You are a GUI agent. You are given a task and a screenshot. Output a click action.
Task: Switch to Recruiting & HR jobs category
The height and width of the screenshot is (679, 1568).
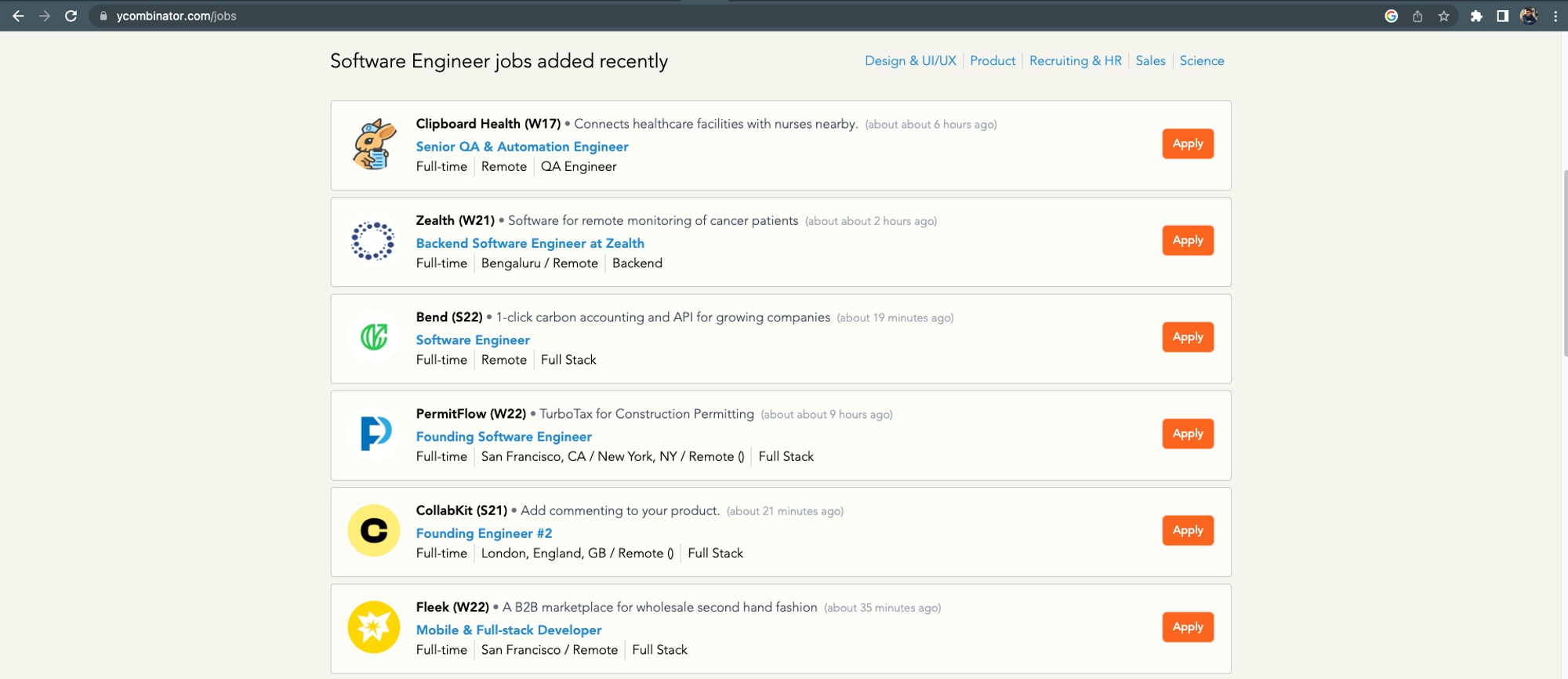pyautogui.click(x=1076, y=60)
